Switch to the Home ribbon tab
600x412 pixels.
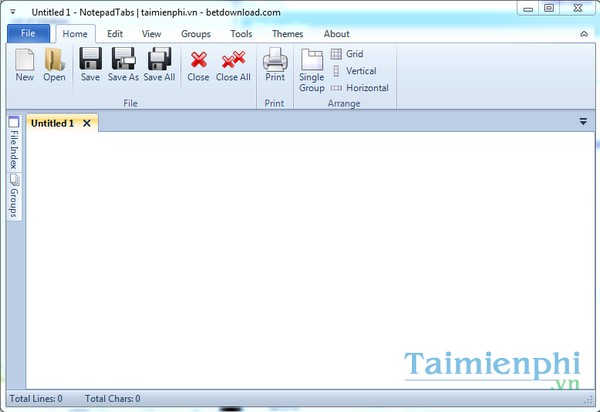(75, 34)
